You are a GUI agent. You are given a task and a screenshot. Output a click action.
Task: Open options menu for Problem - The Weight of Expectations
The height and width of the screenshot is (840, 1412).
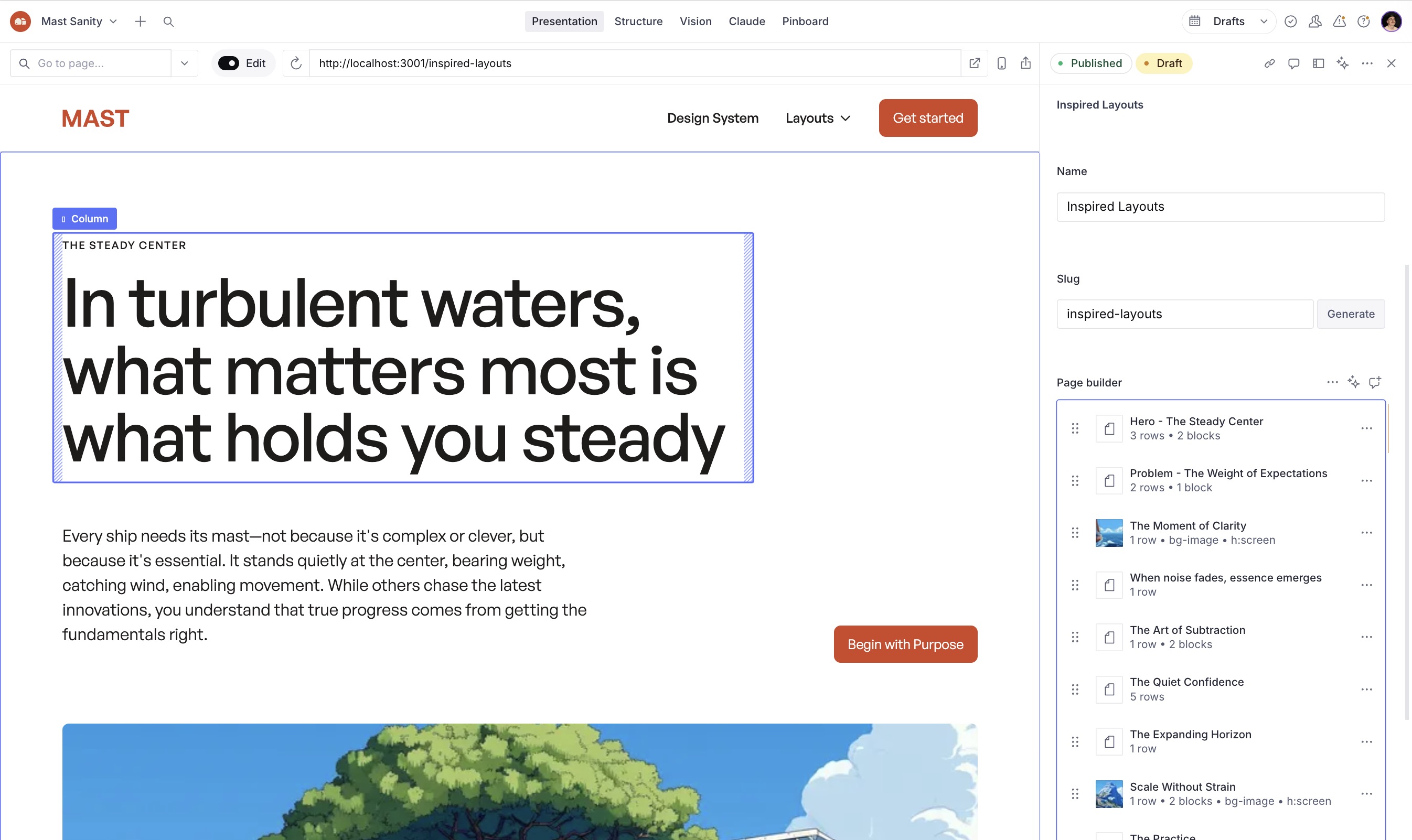[1367, 481]
